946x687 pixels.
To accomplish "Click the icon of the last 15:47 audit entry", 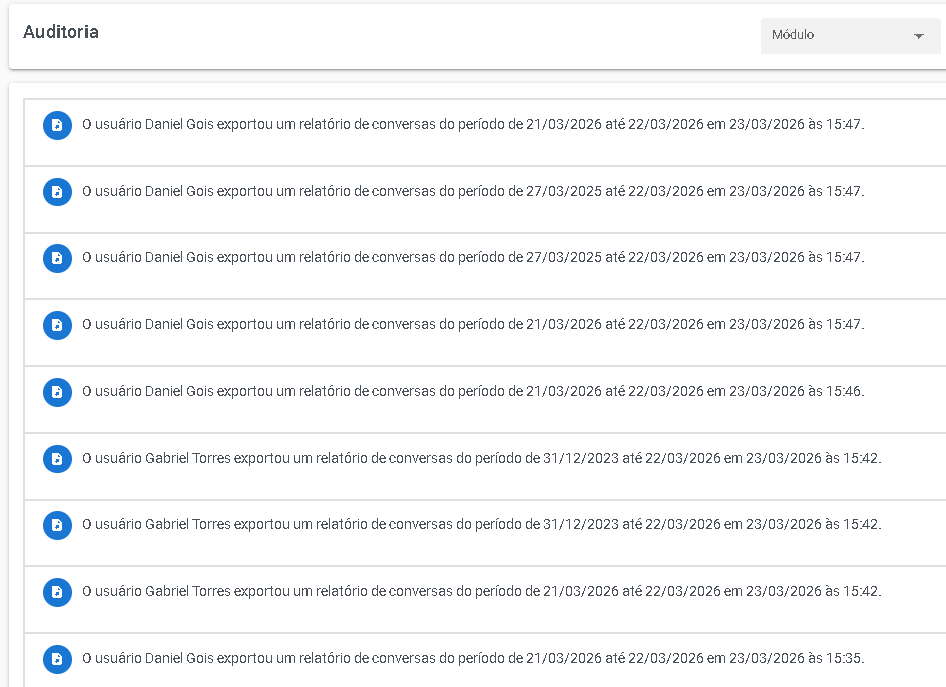I will [57, 325].
